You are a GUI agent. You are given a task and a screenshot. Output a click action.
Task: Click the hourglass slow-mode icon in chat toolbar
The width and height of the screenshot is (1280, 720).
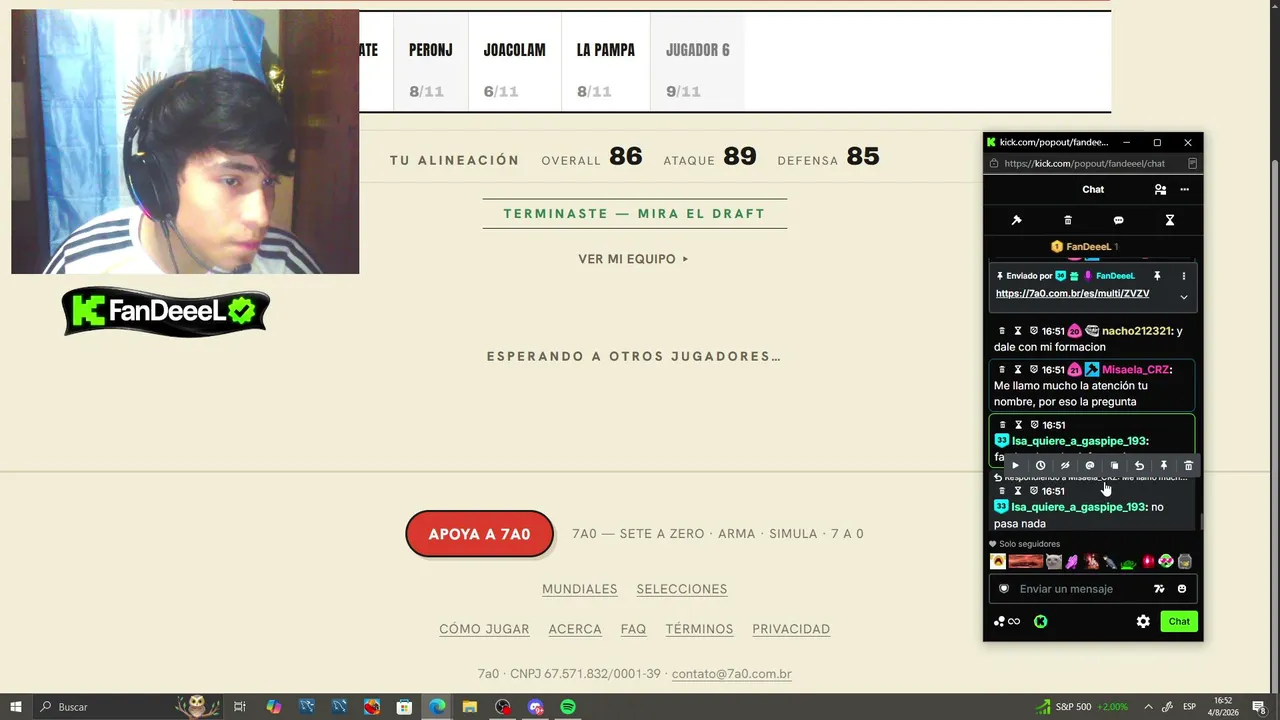click(1170, 220)
